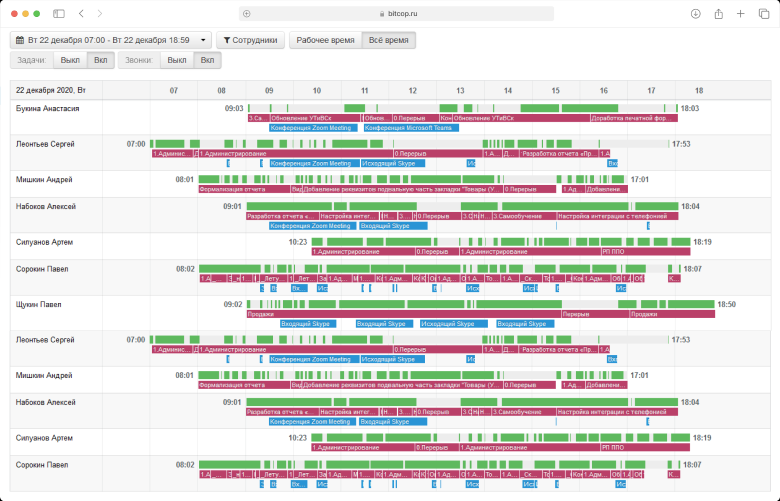
Task: Click the Share icon in Safari toolbar
Action: point(718,14)
